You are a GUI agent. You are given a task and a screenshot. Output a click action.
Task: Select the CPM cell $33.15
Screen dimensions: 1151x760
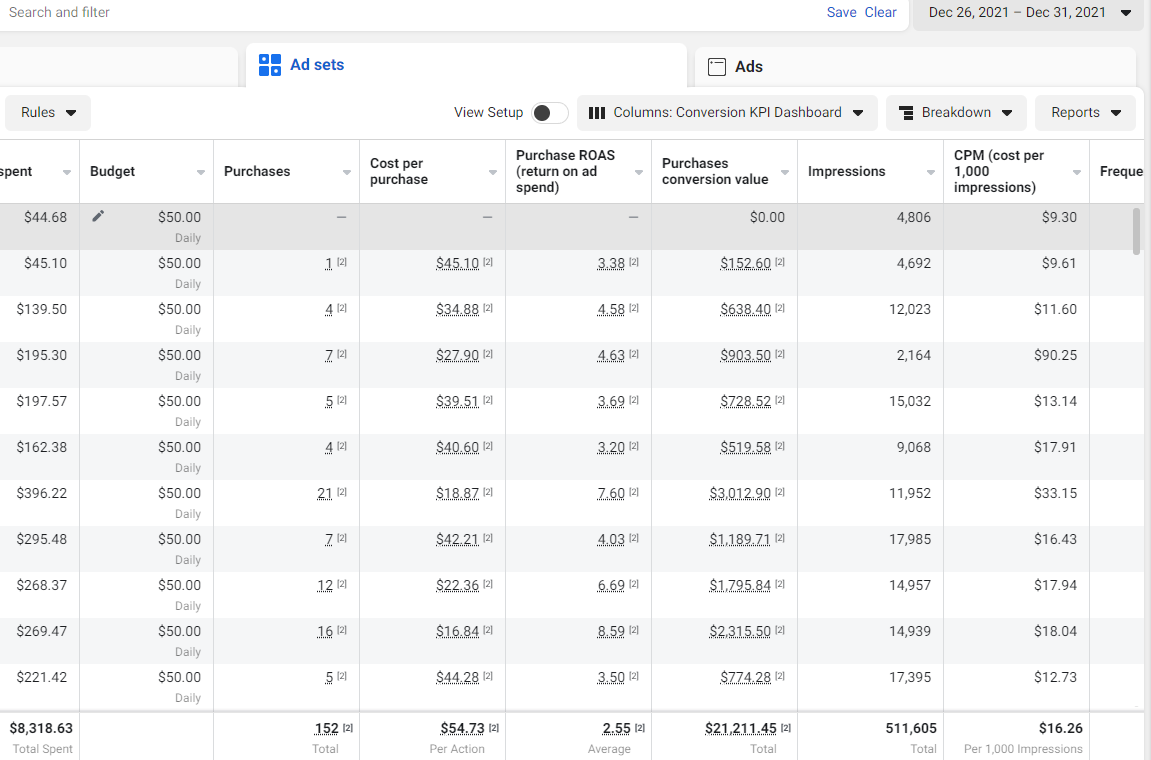[1056, 493]
